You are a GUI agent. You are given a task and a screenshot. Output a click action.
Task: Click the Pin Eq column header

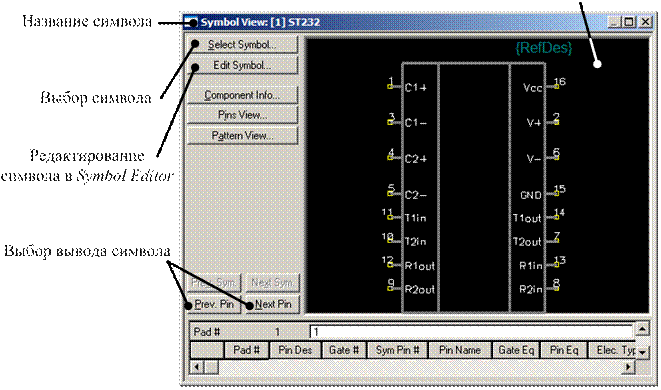[564, 350]
